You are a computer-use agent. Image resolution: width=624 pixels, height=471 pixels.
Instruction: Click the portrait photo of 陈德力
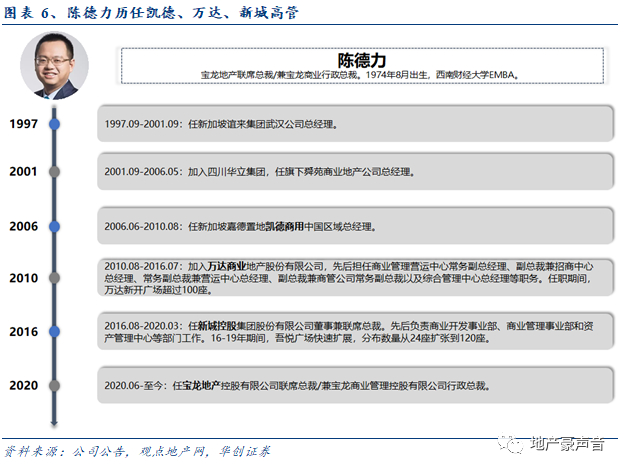(54, 65)
